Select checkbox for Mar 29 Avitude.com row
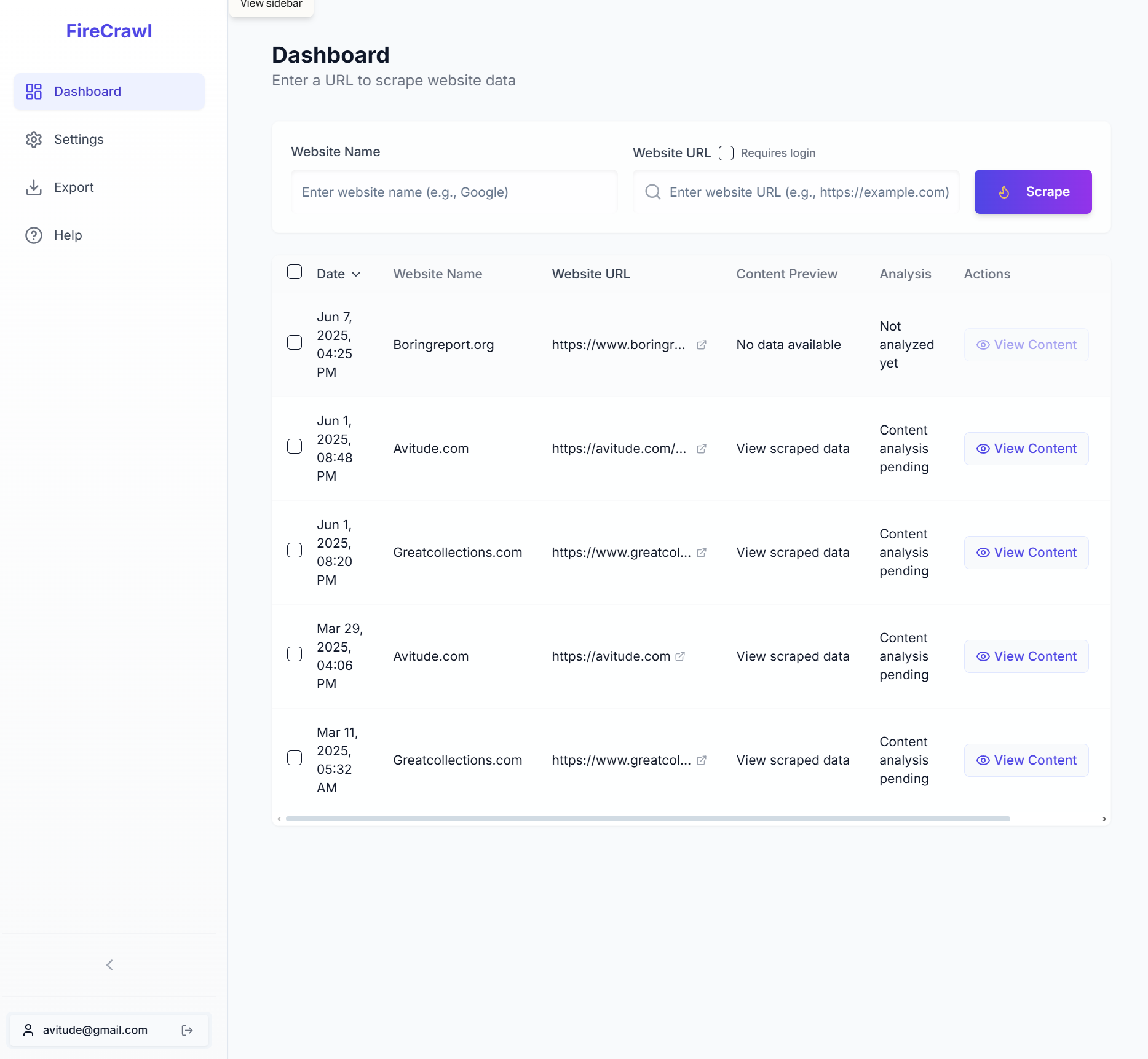Viewport: 1148px width, 1059px height. [x=295, y=654]
